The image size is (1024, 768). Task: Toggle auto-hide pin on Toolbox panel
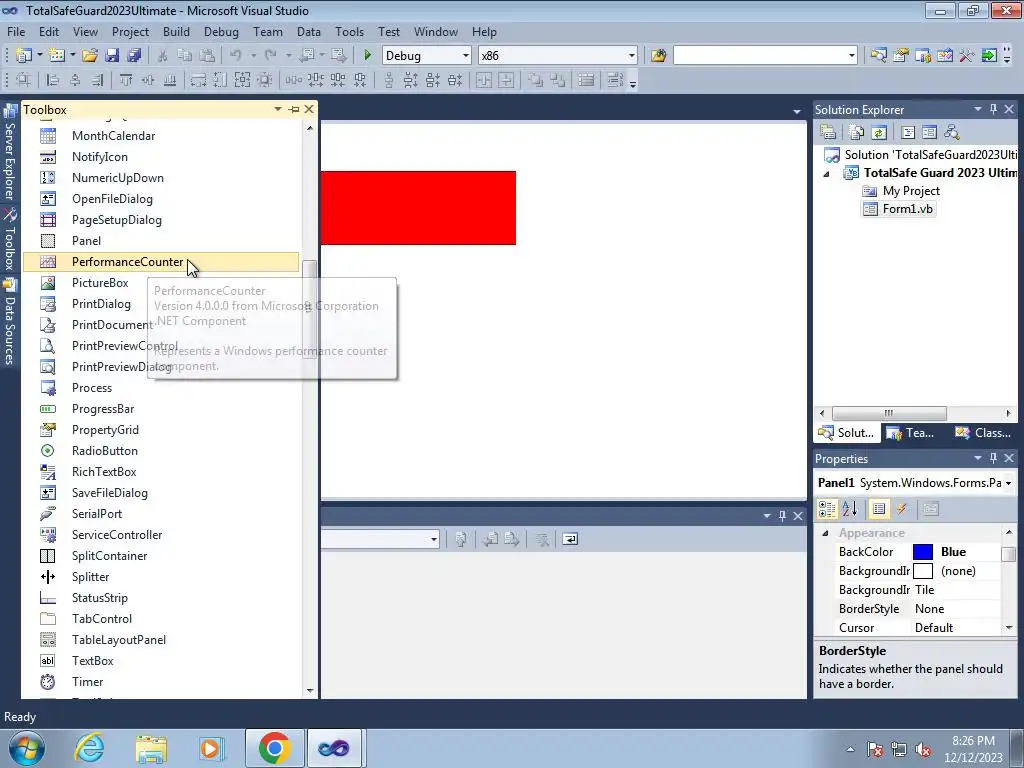(294, 110)
